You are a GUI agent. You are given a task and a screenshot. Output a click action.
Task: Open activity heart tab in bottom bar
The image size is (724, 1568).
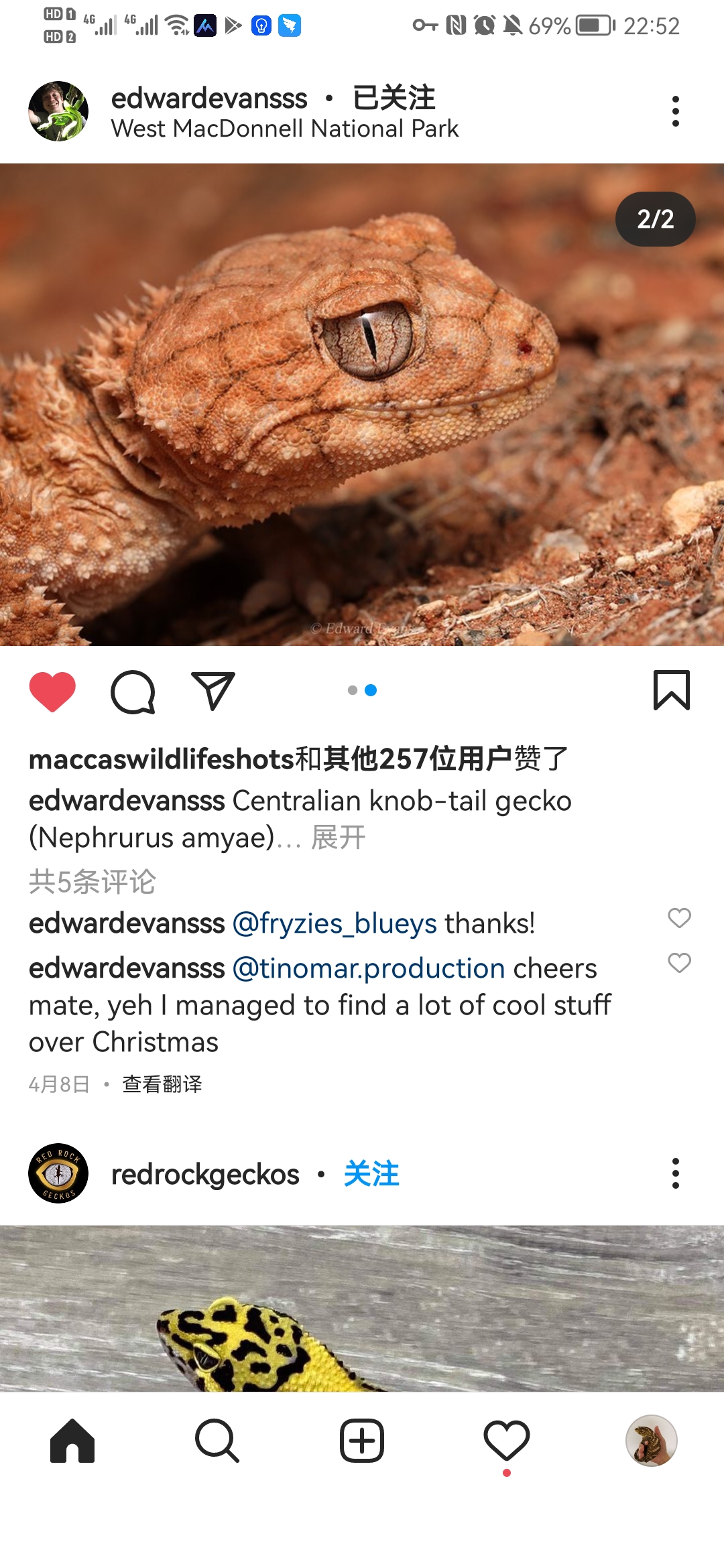point(507,1441)
